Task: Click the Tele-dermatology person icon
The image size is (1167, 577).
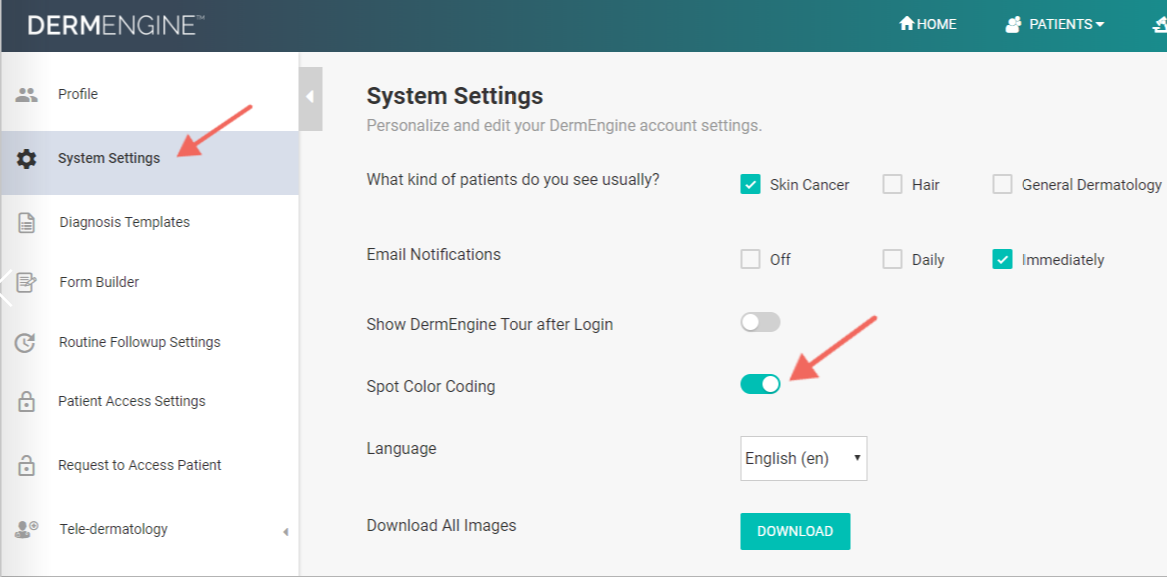Action: [27, 530]
